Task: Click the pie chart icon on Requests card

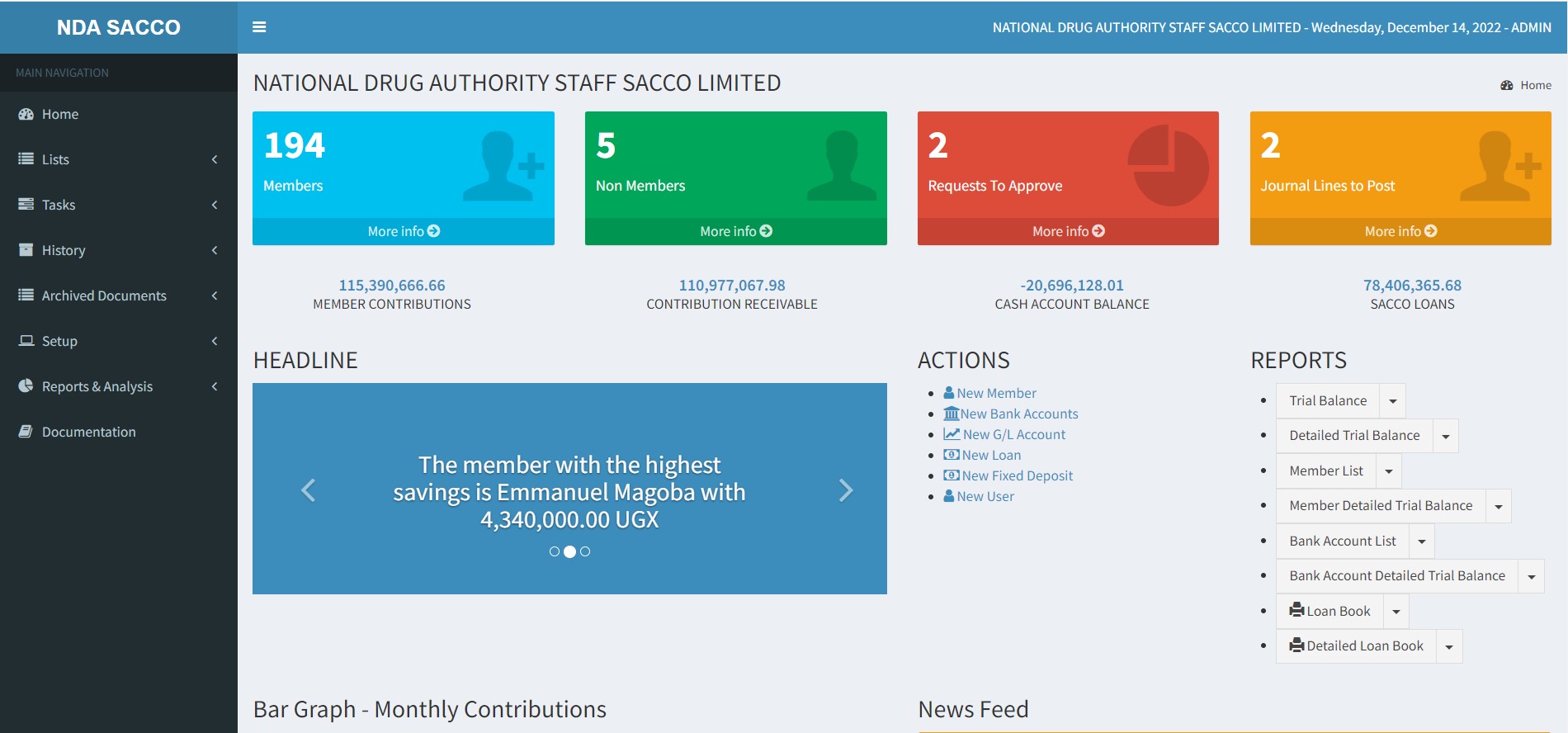Action: pos(1168,166)
